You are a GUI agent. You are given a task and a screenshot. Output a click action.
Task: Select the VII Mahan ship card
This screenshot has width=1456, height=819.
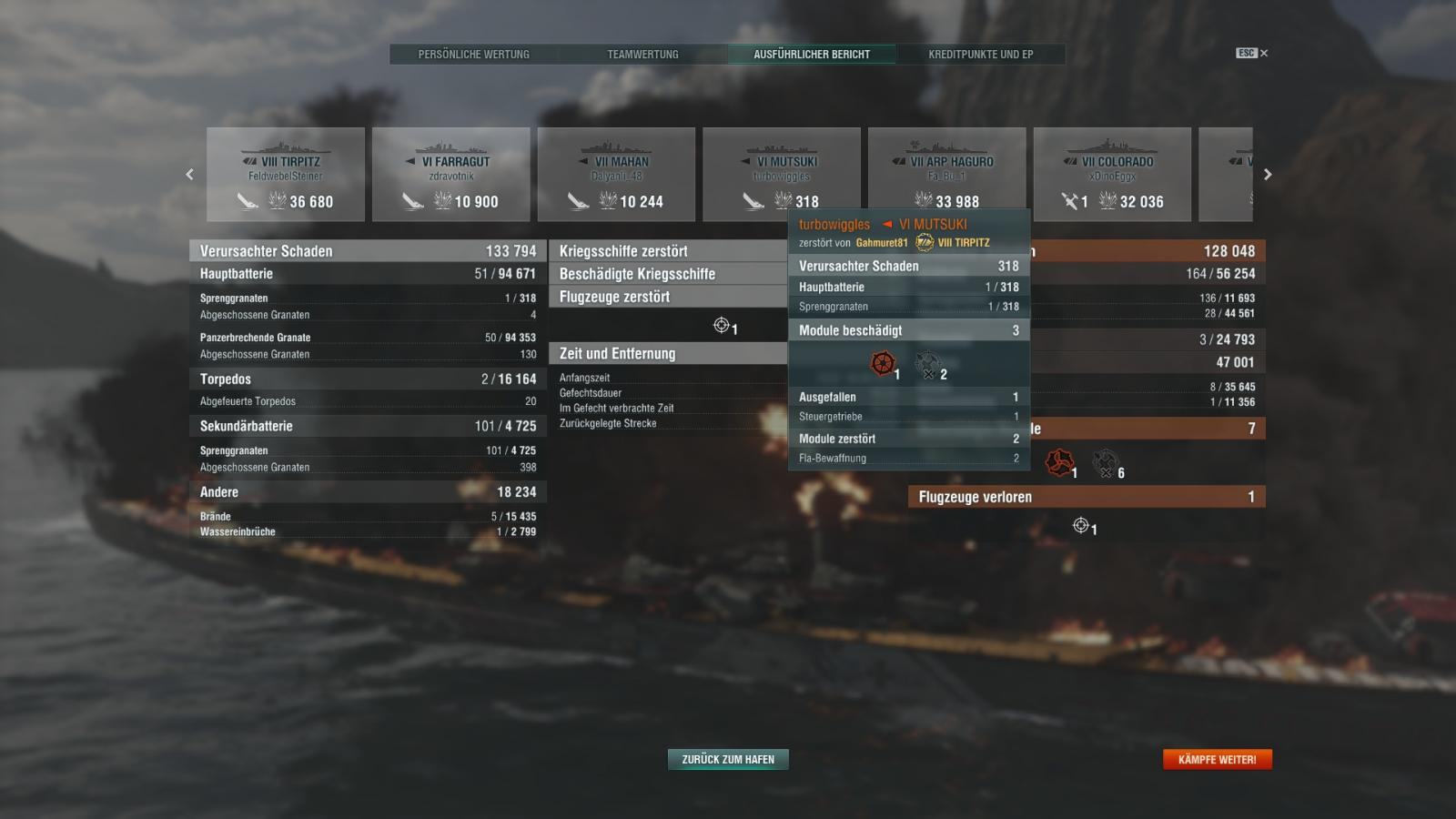click(x=616, y=175)
